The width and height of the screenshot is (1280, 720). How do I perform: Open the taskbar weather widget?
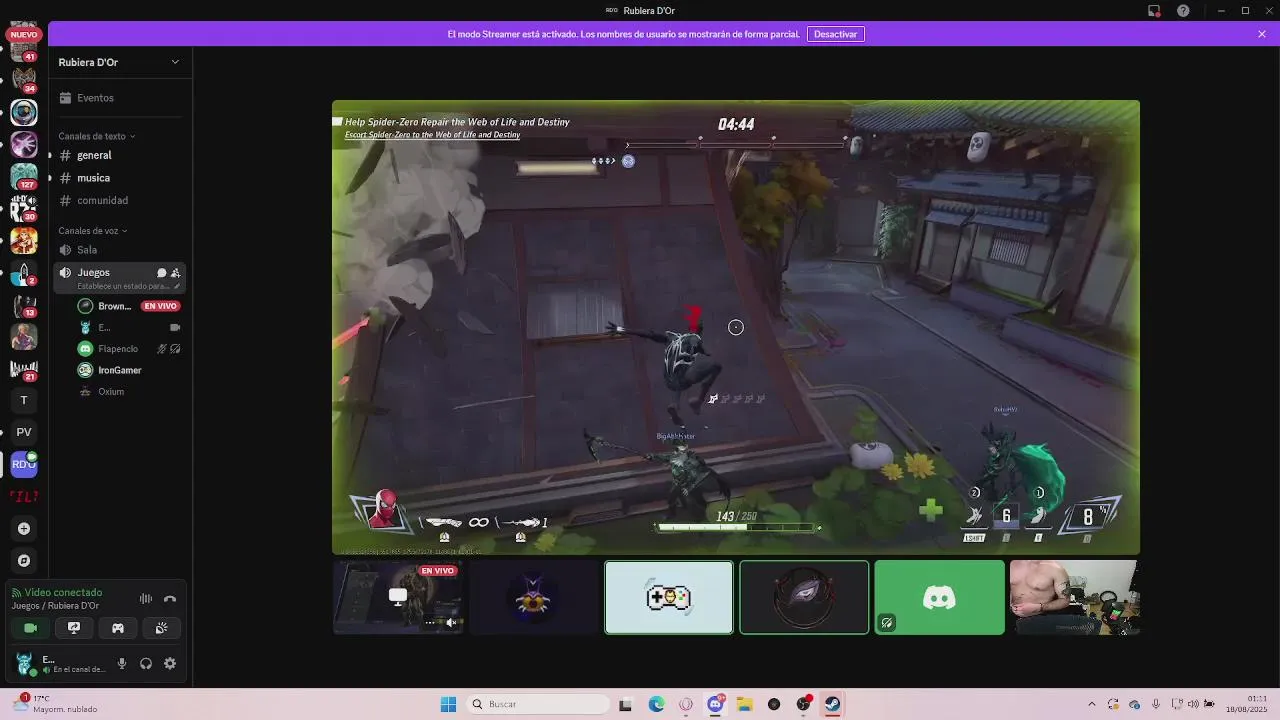click(x=55, y=704)
